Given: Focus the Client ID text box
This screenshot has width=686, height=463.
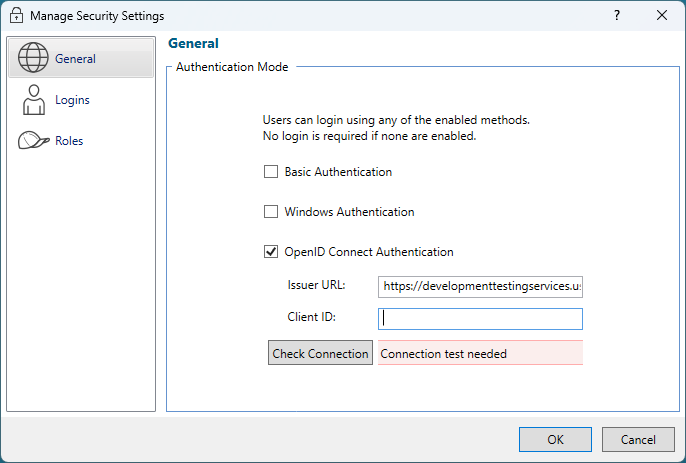Looking at the screenshot, I should (480, 319).
